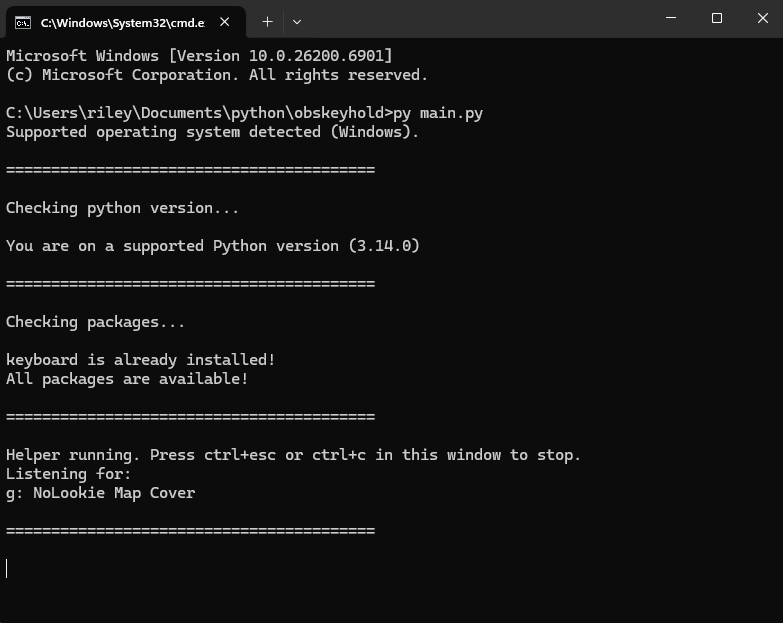Click the supported Python version (3.14.0) line
783x623 pixels.
click(212, 246)
